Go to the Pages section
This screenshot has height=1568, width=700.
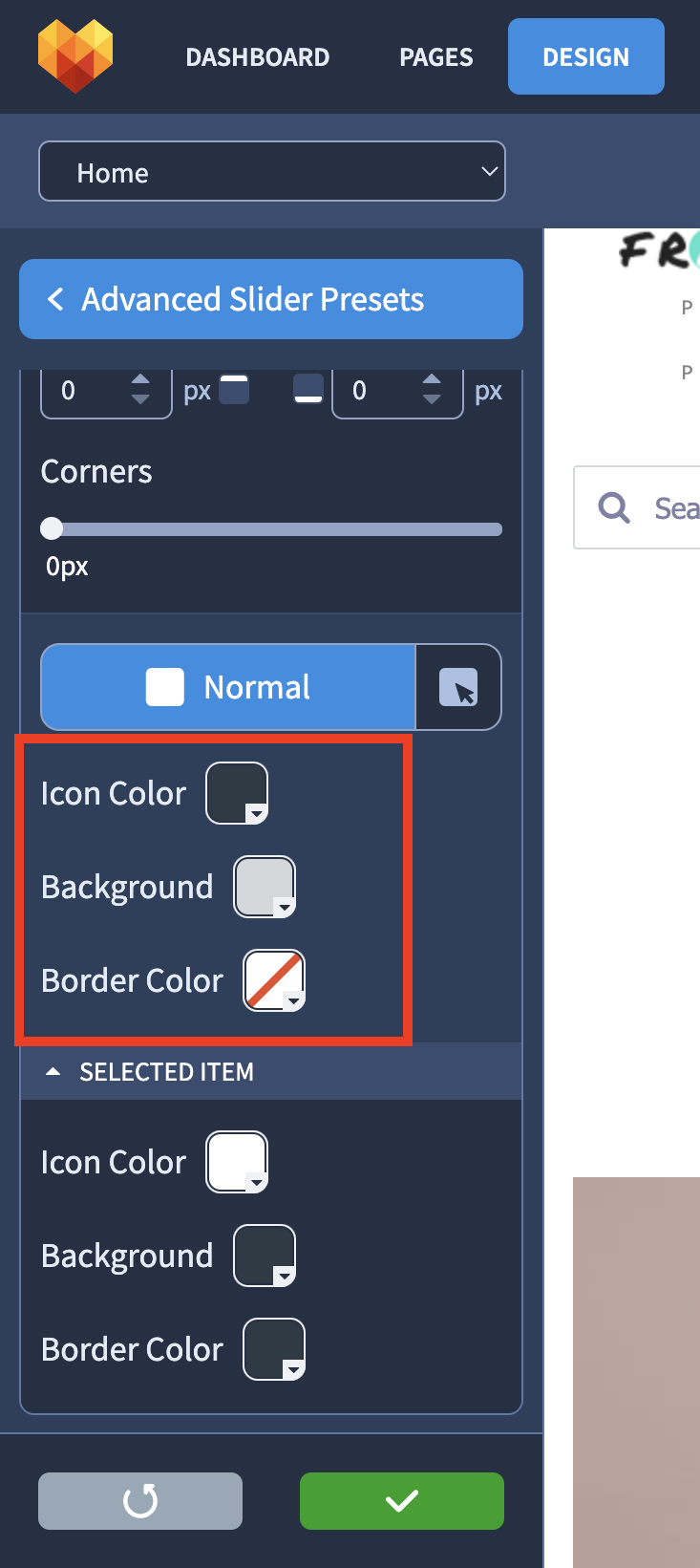(x=435, y=57)
